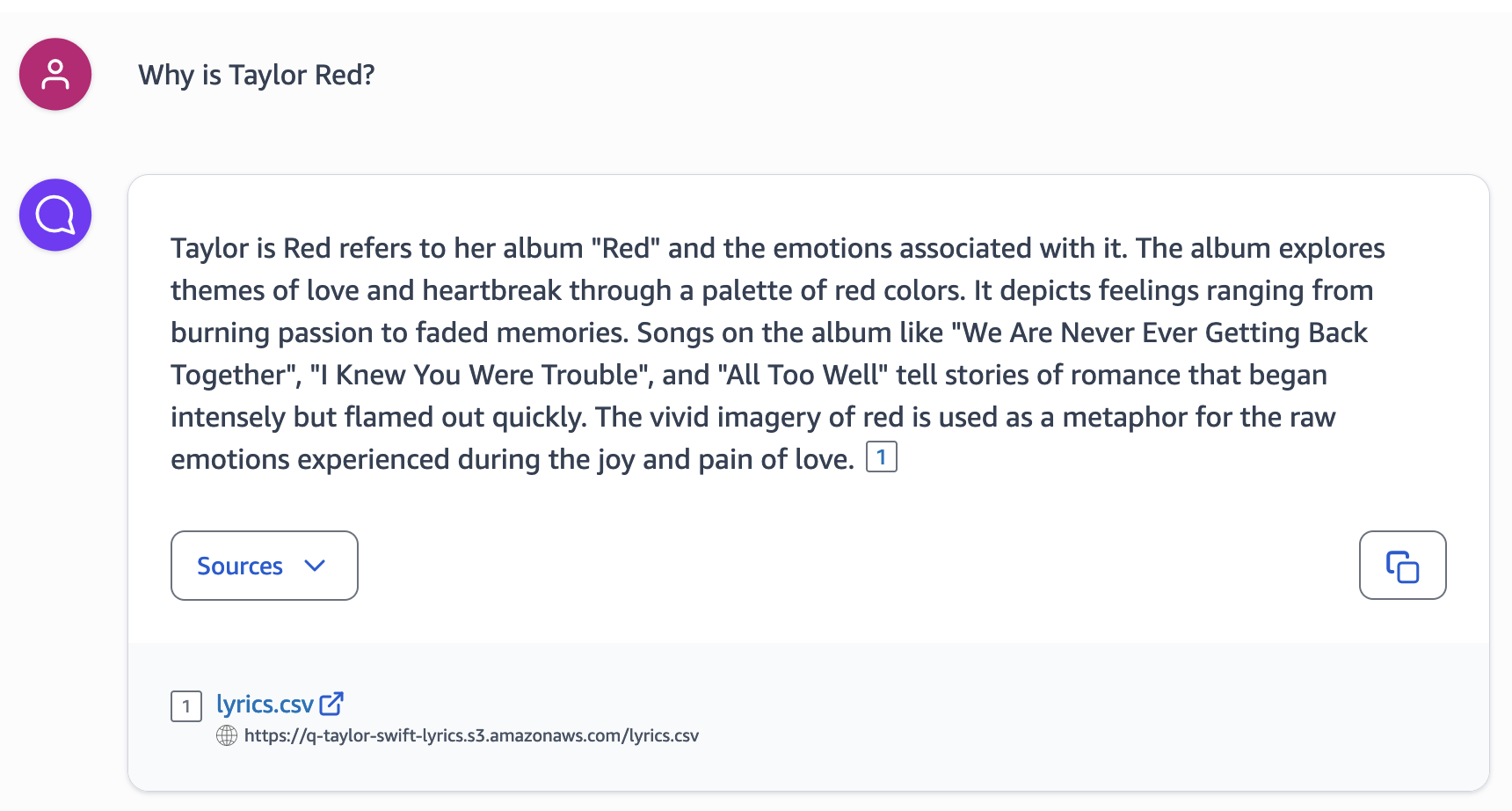Click the globe icon before the source URL
Viewport: 1512px width, 811px height.
(x=227, y=735)
